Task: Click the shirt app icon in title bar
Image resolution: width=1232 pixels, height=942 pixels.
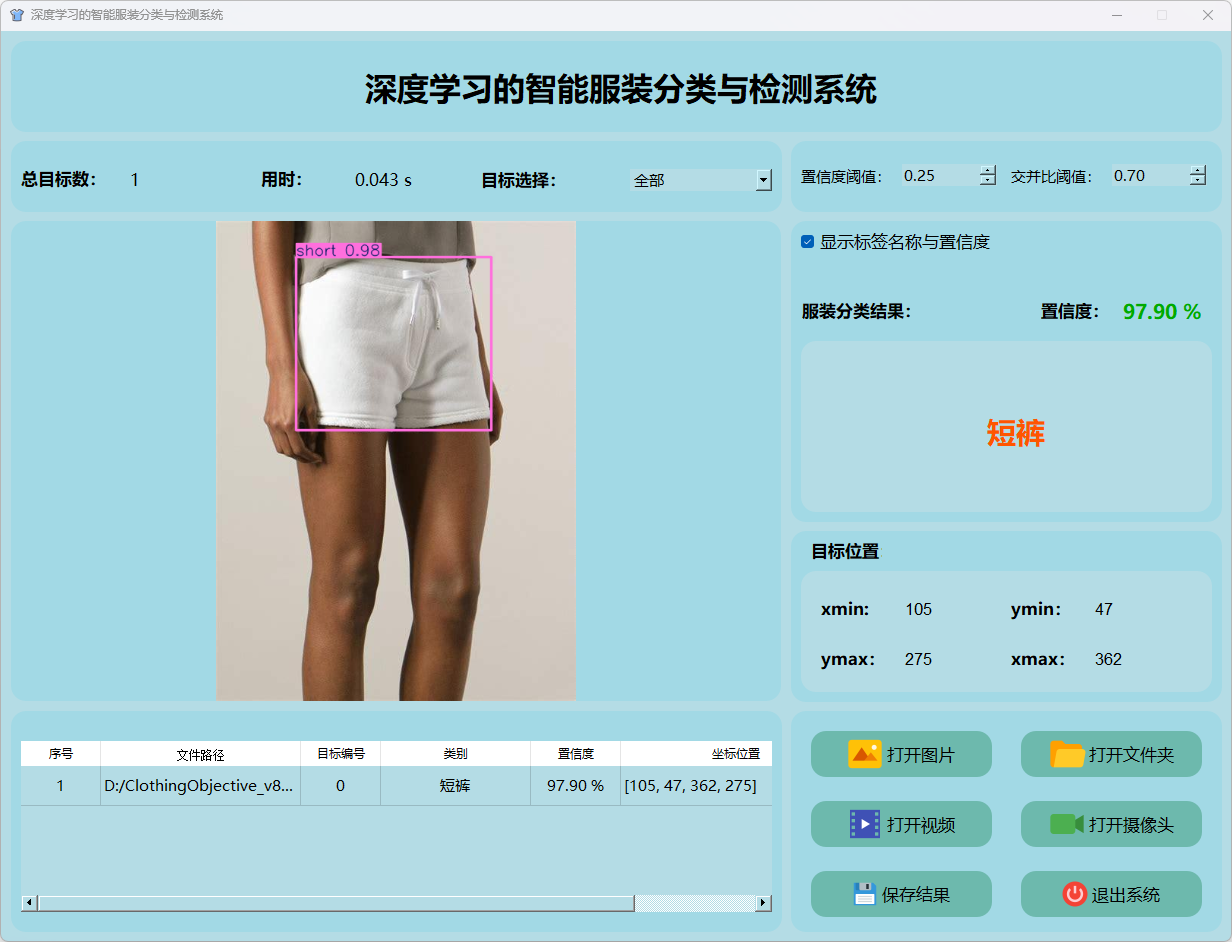Action: (x=16, y=15)
